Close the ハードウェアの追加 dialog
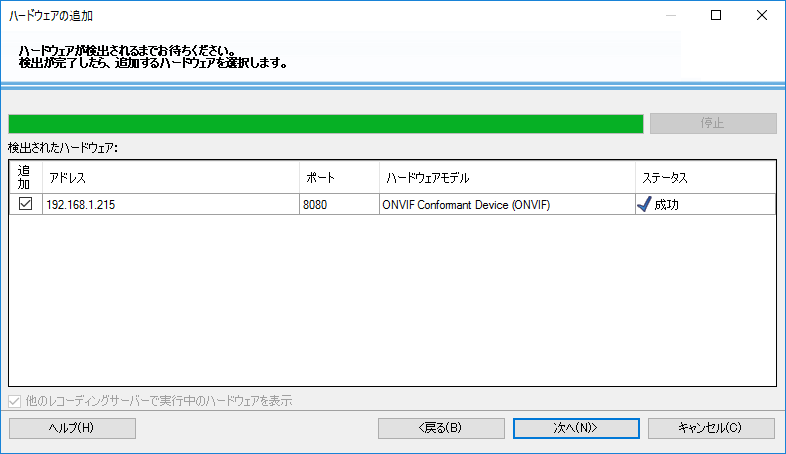Viewport: 786px width, 454px height. [761, 15]
